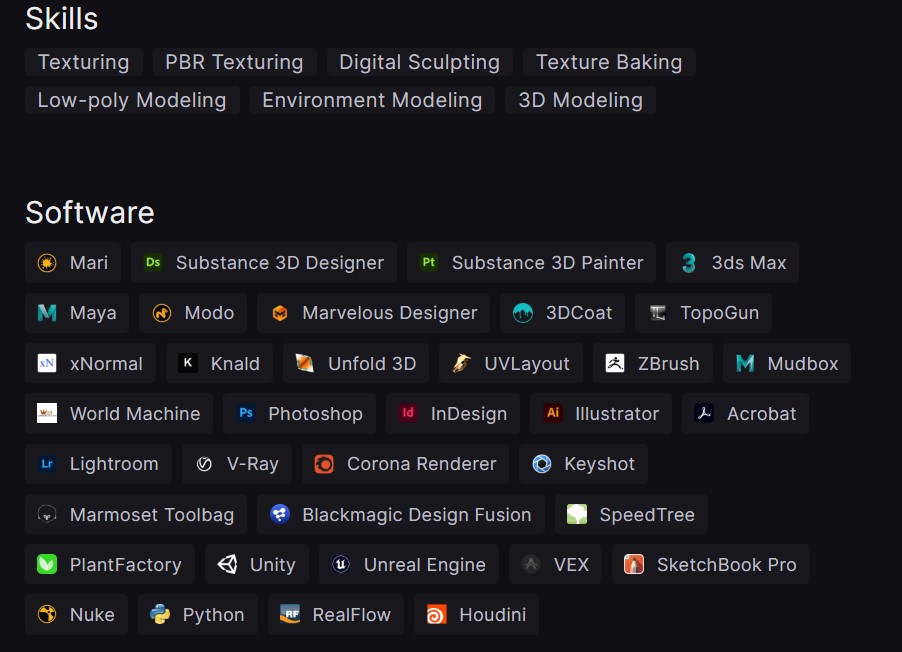The width and height of the screenshot is (902, 652).
Task: Click the Corona Renderer icon
Action: pos(324,464)
